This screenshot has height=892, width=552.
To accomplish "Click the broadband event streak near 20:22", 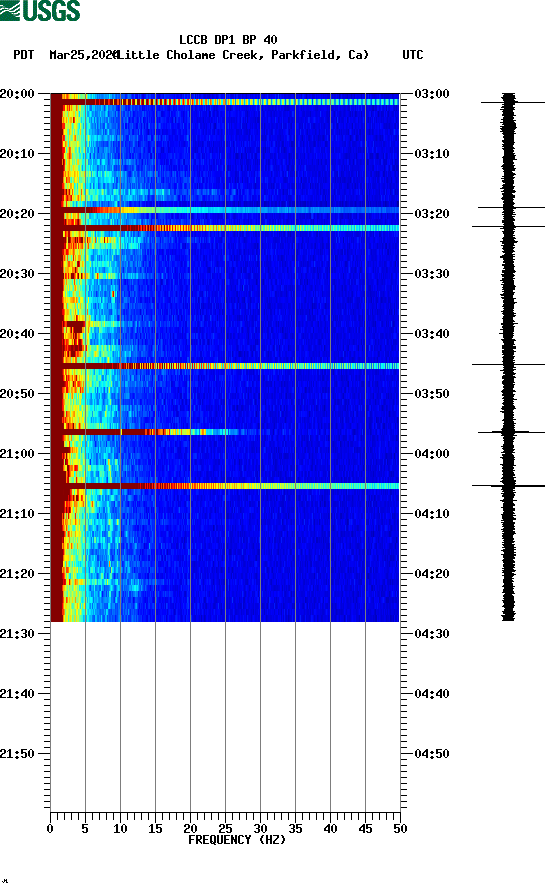I will (x=225, y=228).
